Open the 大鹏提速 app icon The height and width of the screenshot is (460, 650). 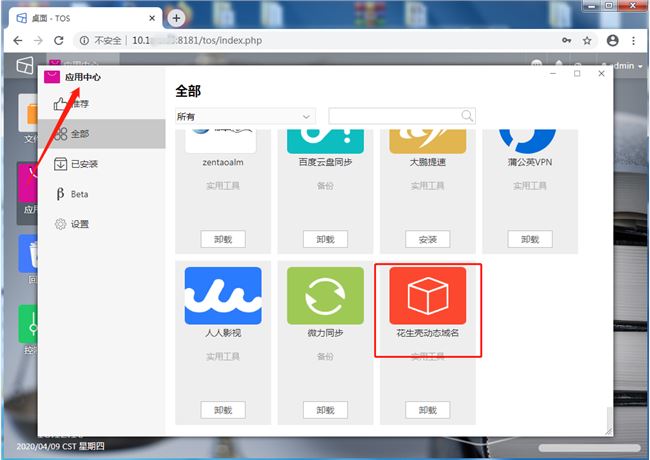[x=428, y=141]
